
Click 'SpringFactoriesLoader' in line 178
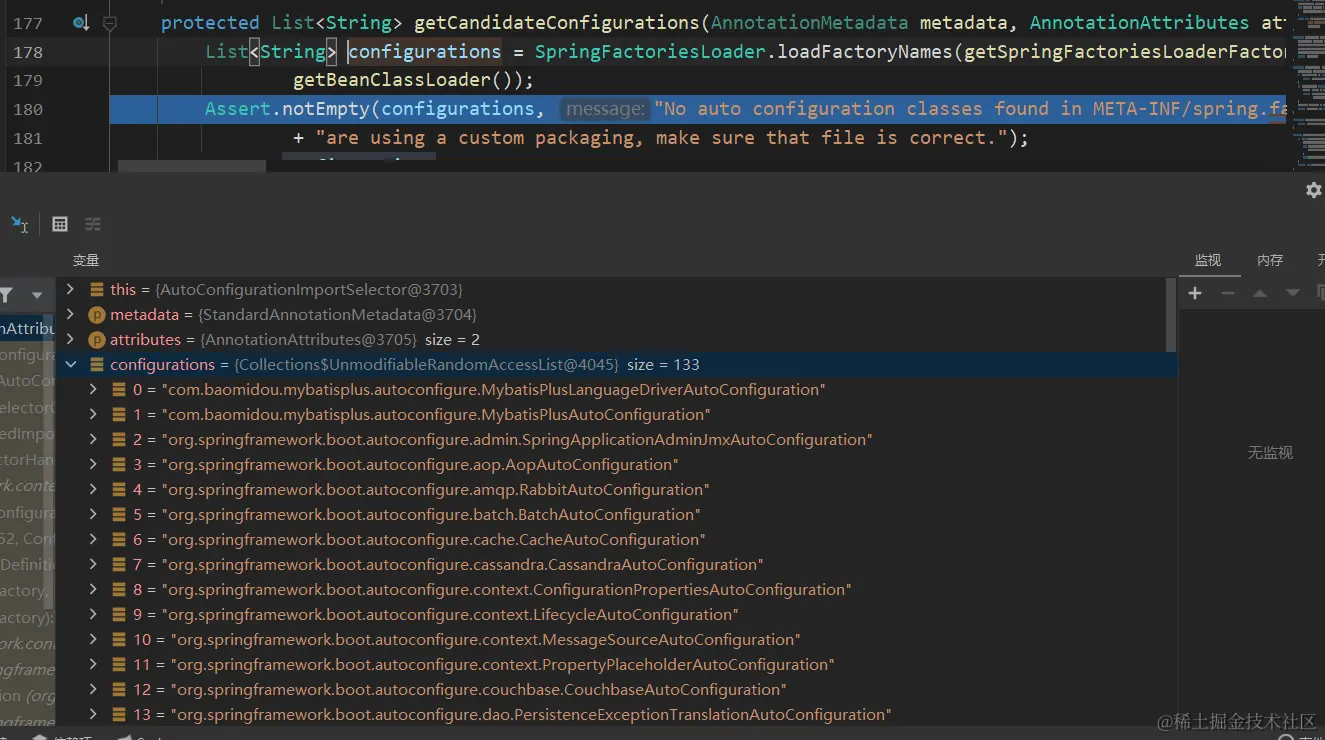click(x=650, y=51)
